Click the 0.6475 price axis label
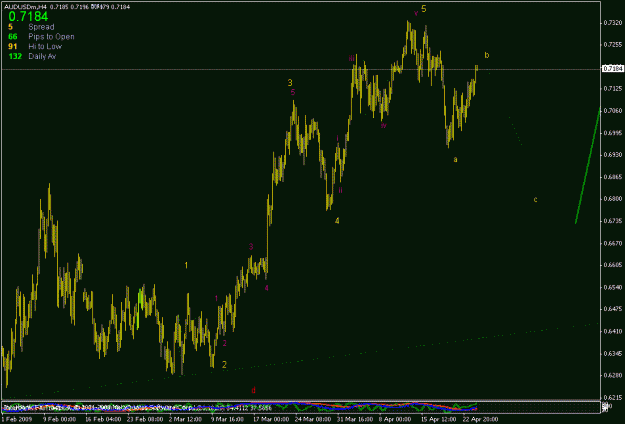Image resolution: width=625 pixels, height=424 pixels. coord(614,309)
